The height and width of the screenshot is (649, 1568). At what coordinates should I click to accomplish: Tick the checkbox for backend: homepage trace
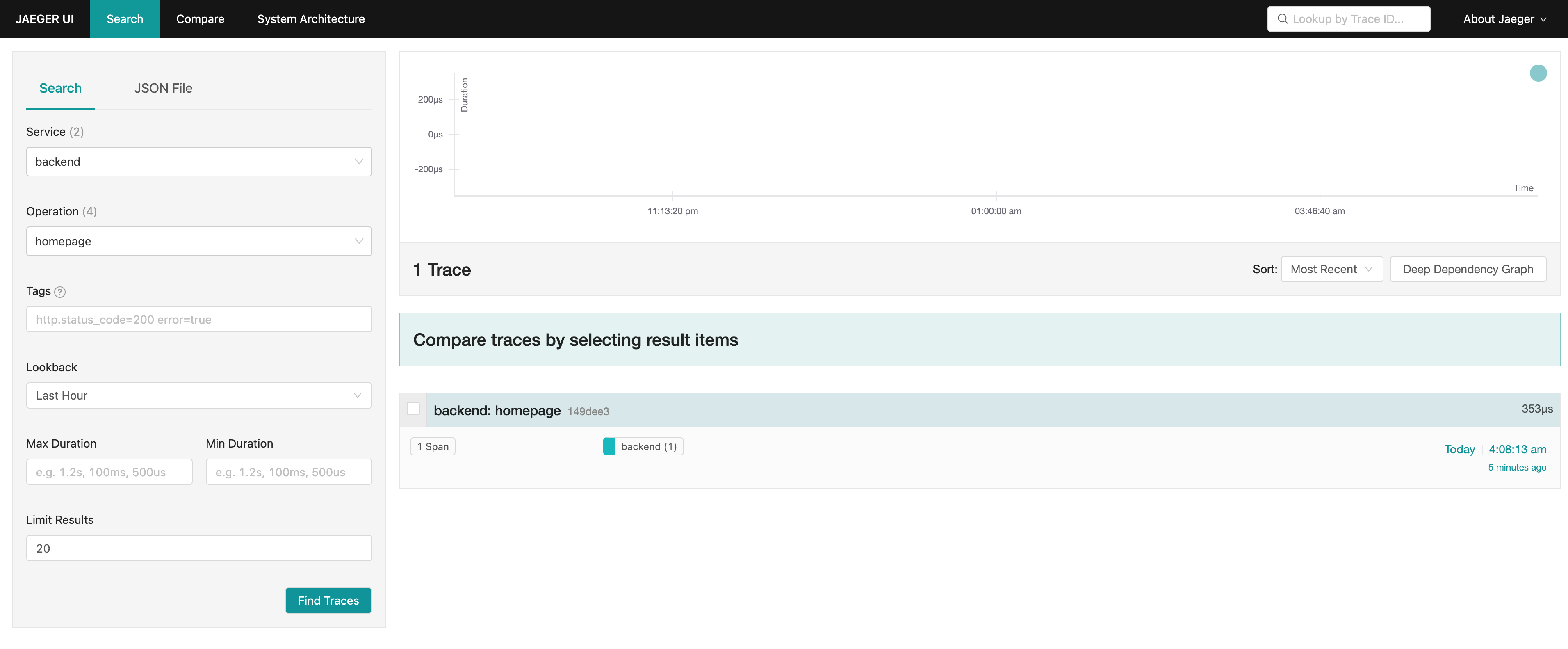click(x=413, y=409)
